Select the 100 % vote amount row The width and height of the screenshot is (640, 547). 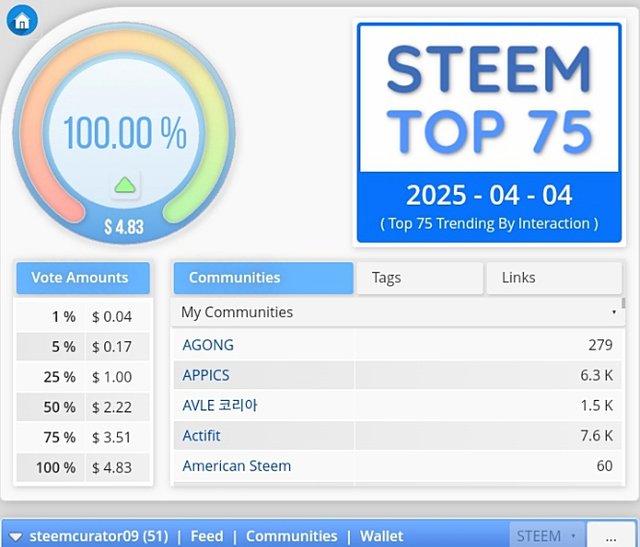(83, 467)
